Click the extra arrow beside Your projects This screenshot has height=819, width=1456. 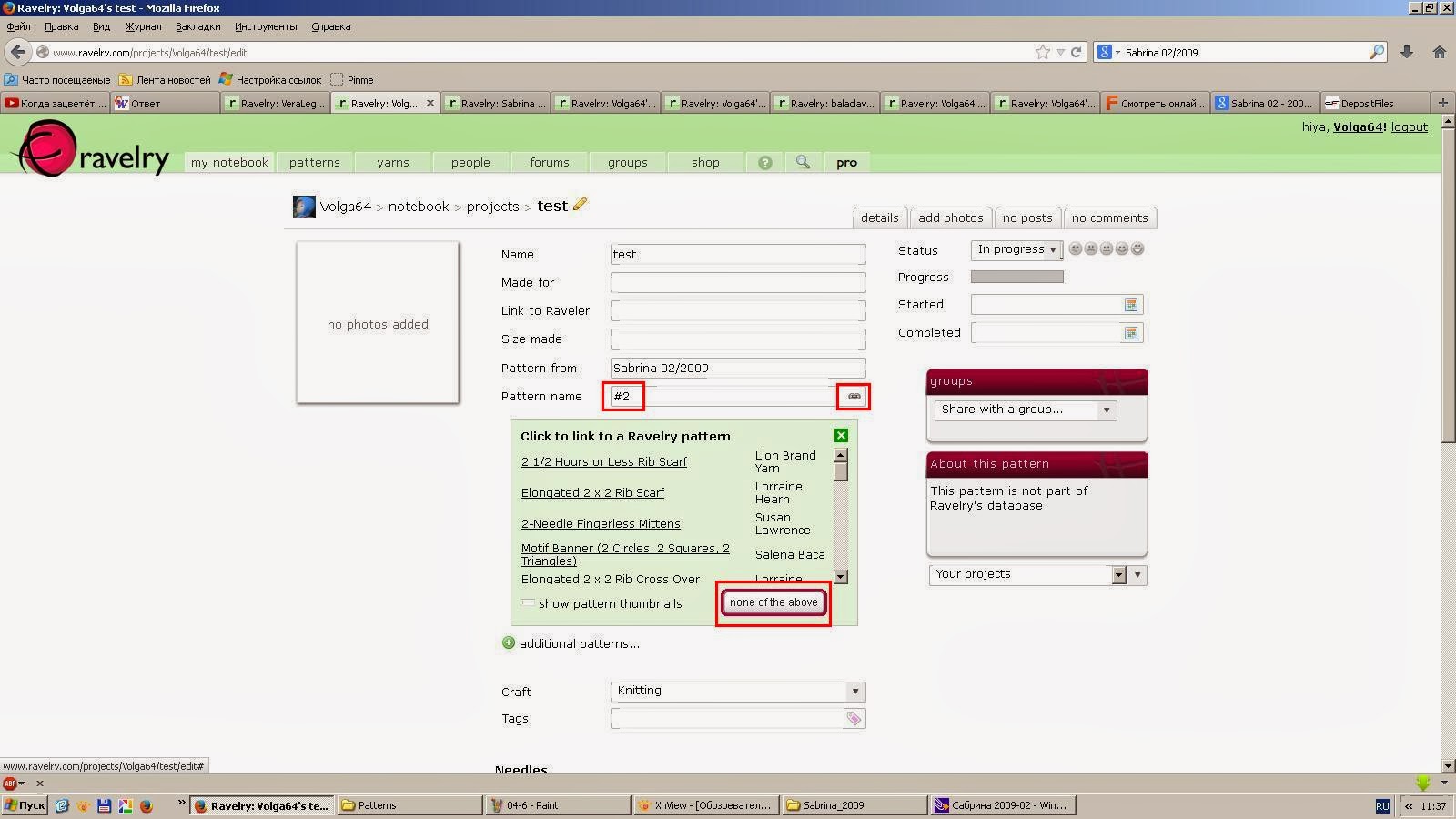tap(1137, 574)
